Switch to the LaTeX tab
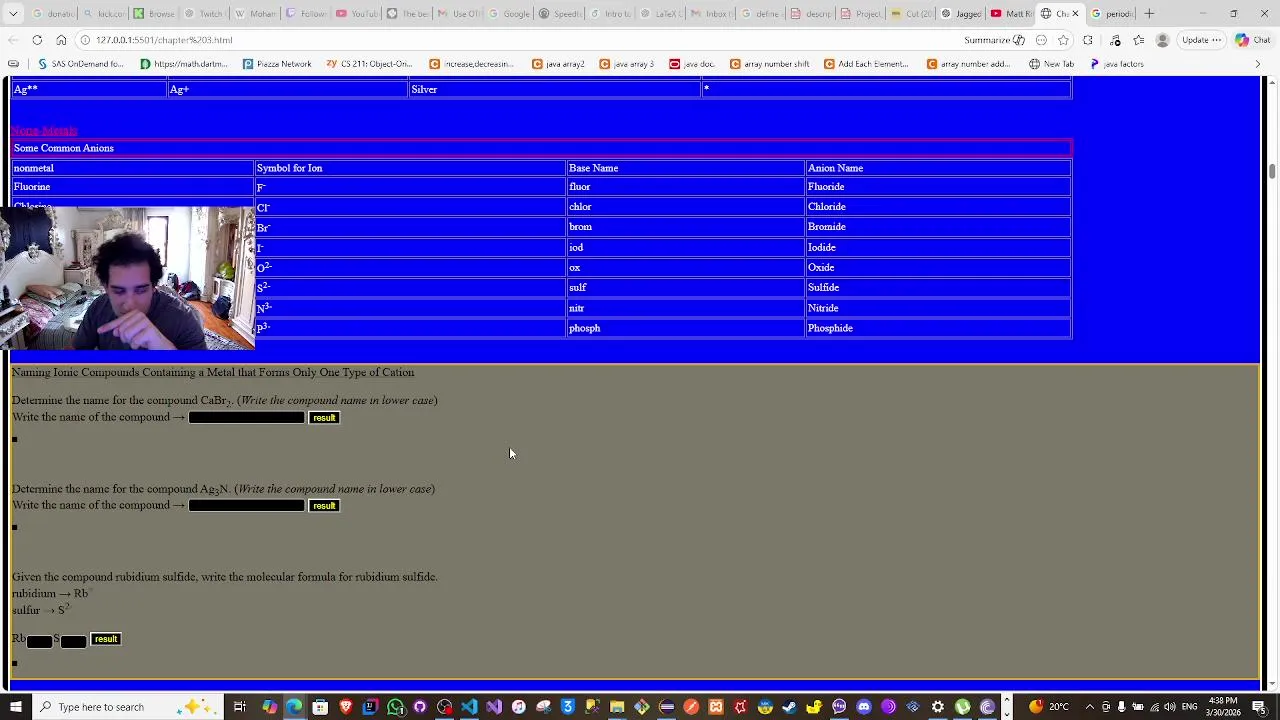 point(661,14)
